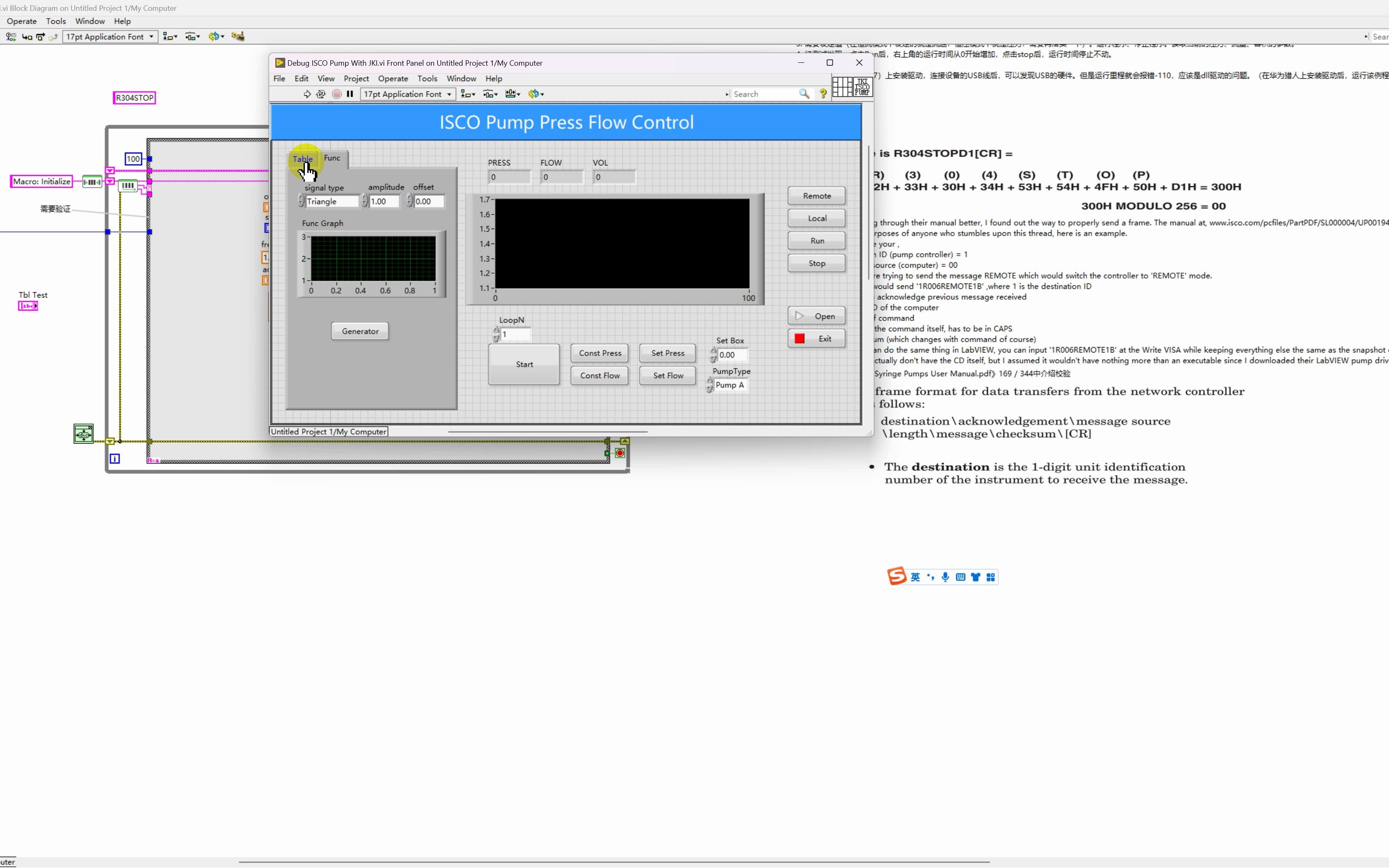
Task: Open Align Objects menu in the front panel toolbar
Action: [468, 94]
